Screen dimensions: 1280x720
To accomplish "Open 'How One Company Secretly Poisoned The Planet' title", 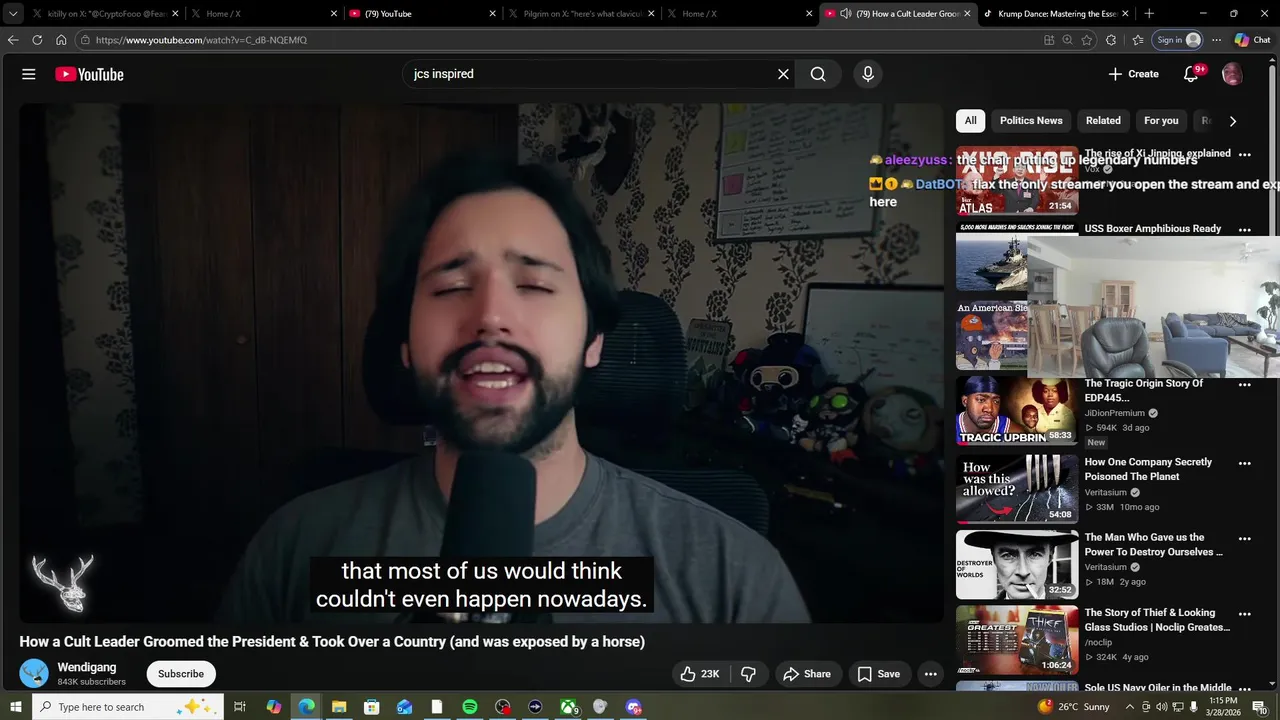I will pos(1148,469).
